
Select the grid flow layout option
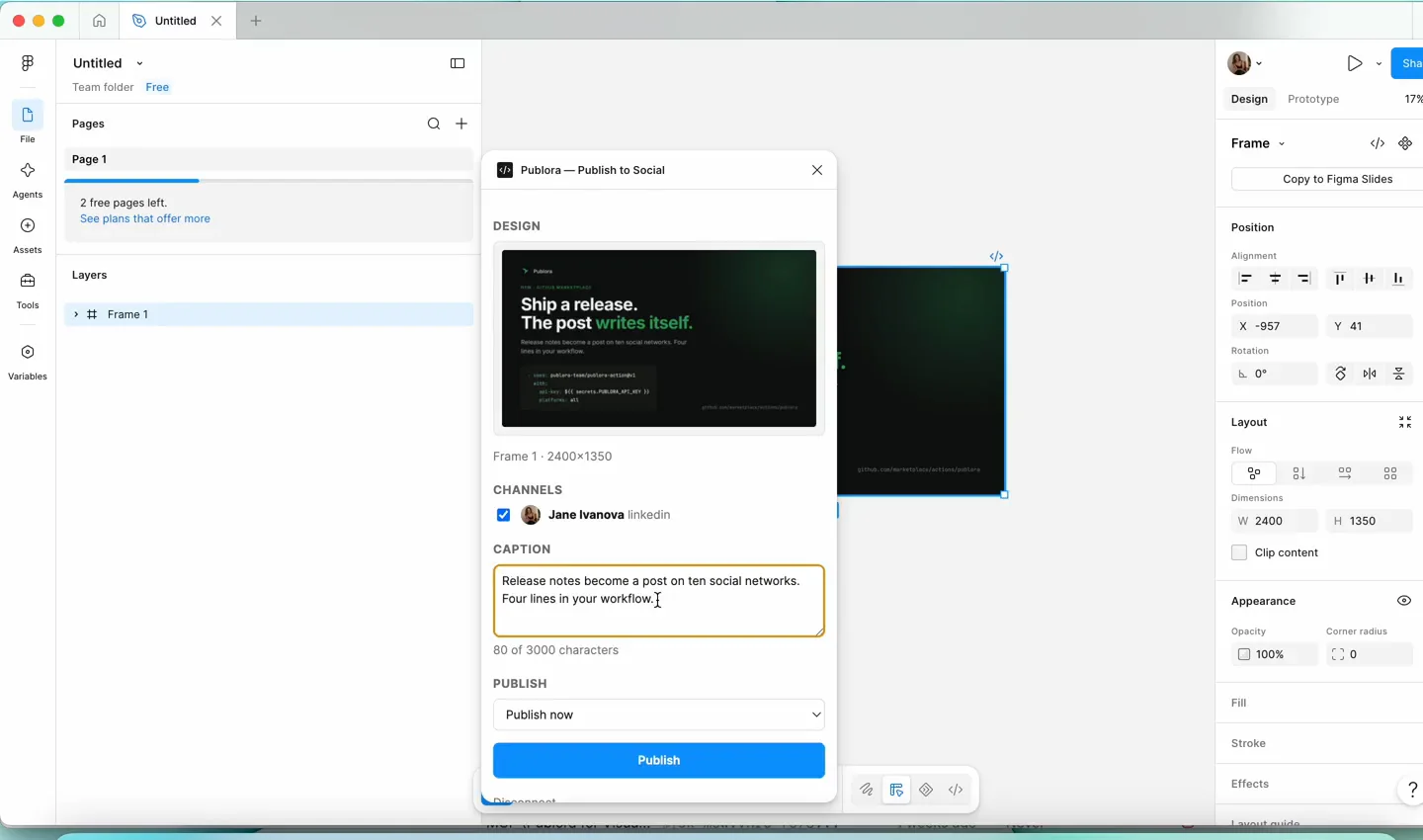click(x=1390, y=473)
